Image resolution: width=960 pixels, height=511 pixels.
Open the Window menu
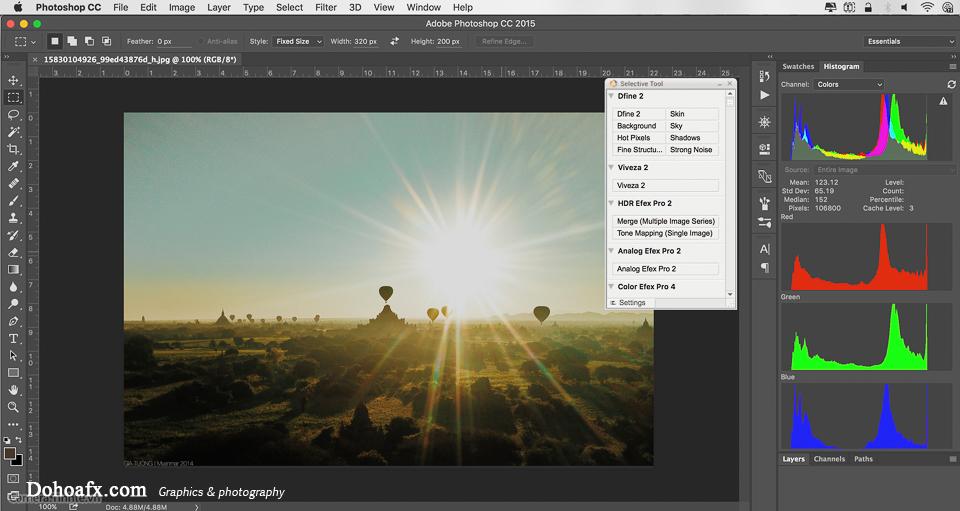point(424,7)
